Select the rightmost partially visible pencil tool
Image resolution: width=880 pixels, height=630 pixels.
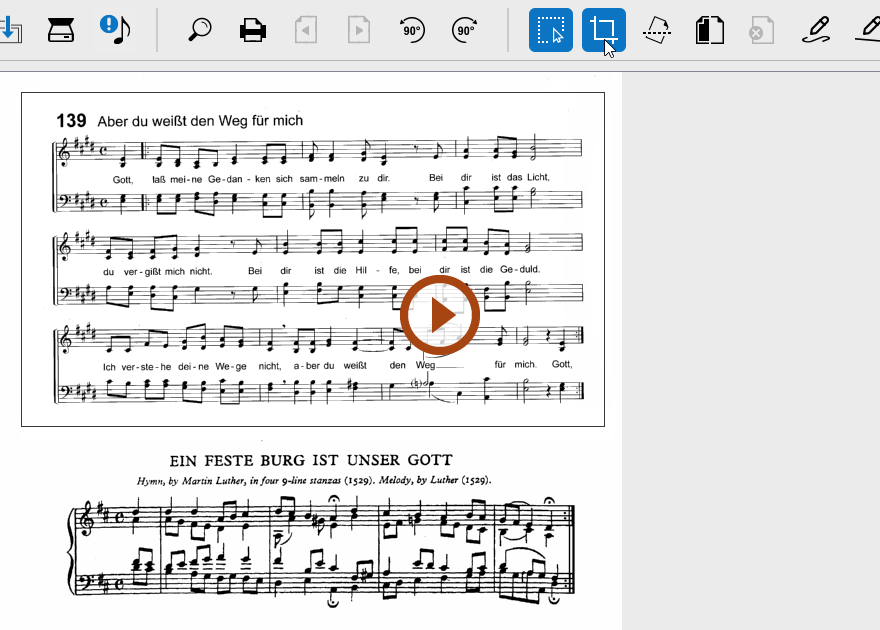coord(870,30)
